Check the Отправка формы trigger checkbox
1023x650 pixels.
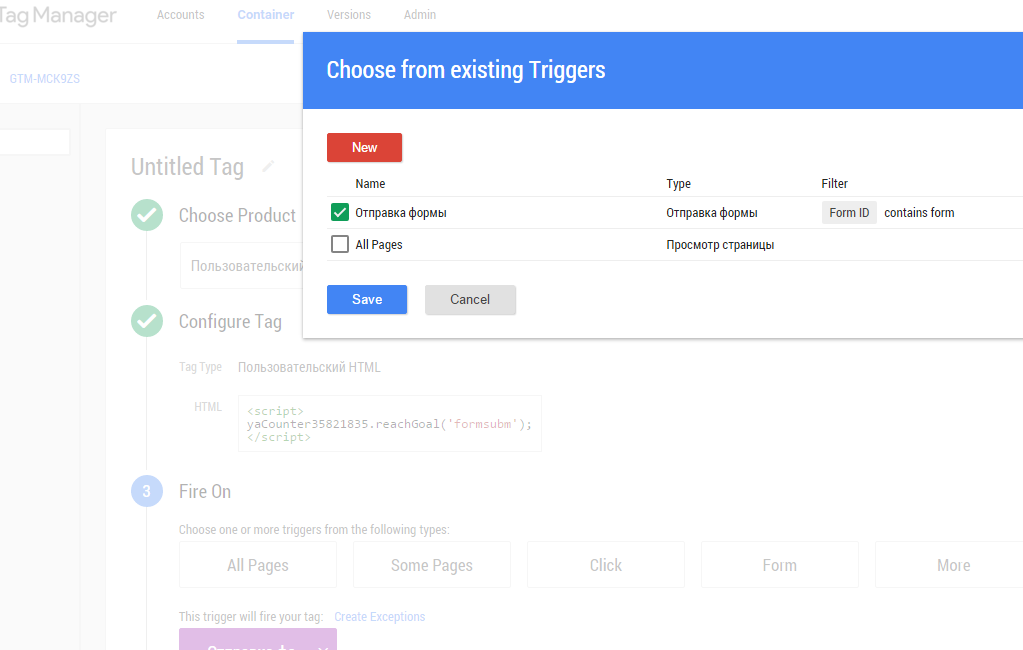pos(340,212)
